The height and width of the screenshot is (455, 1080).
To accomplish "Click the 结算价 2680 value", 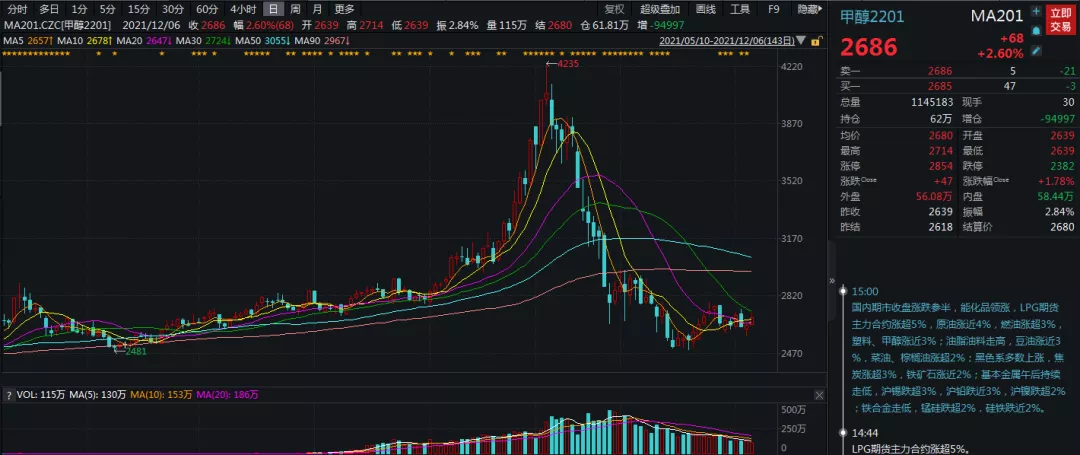I will click(x=1061, y=227).
